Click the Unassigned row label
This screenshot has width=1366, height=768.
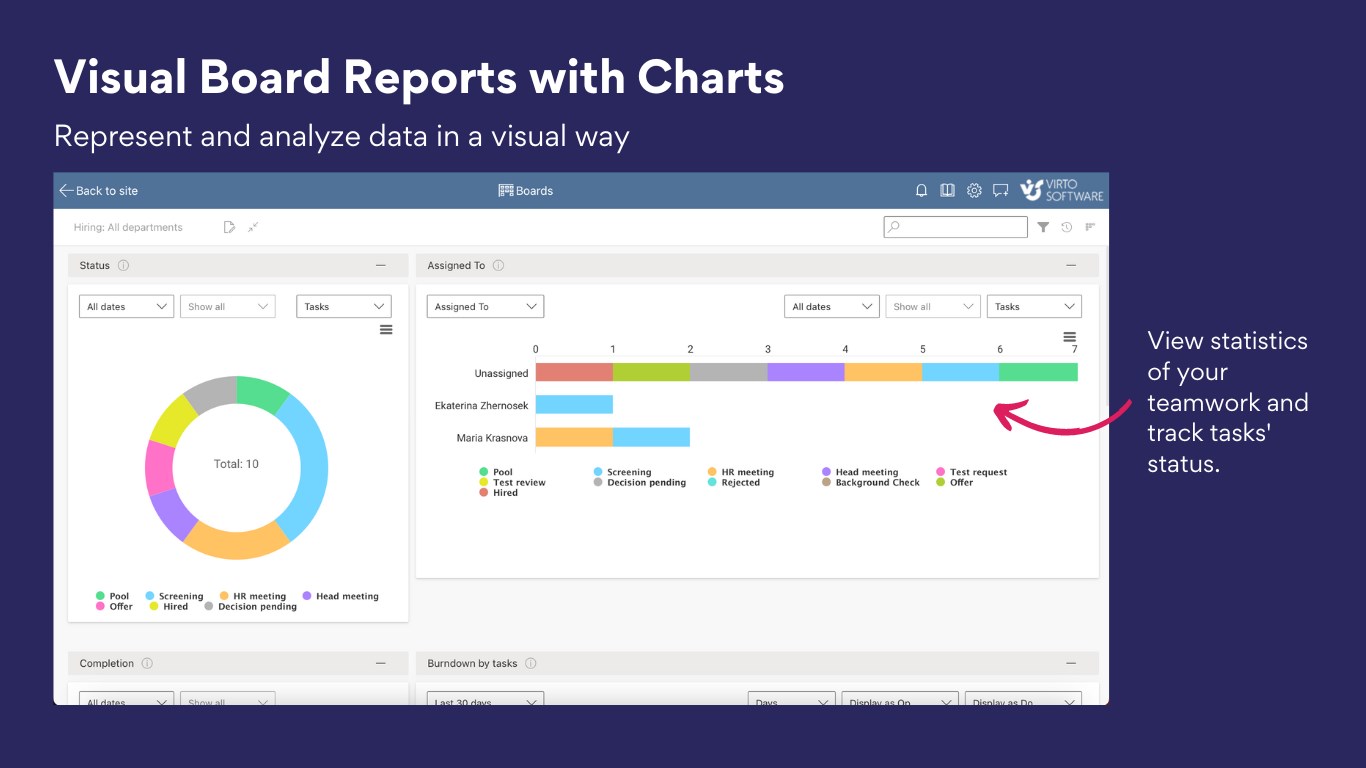pos(501,373)
